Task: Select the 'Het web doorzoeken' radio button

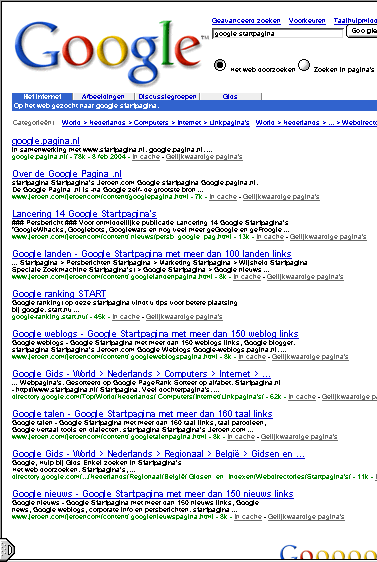Action: [x=220, y=65]
